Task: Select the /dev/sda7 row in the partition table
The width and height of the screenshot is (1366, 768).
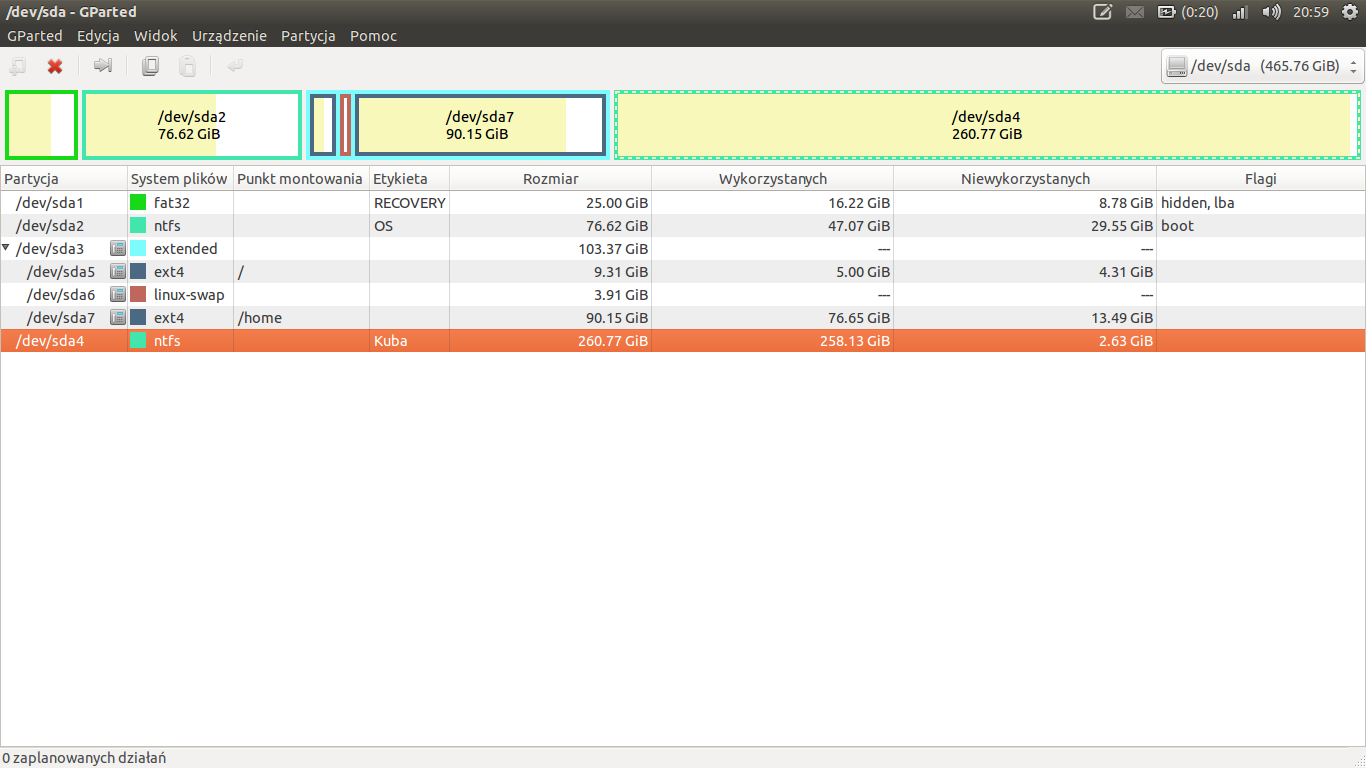Action: click(x=683, y=317)
